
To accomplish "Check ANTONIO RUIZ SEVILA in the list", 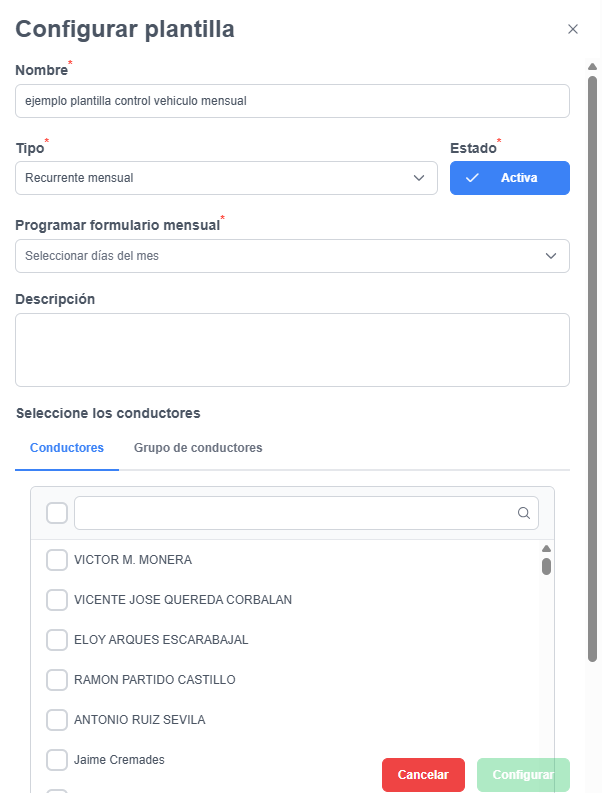I will pos(57,720).
